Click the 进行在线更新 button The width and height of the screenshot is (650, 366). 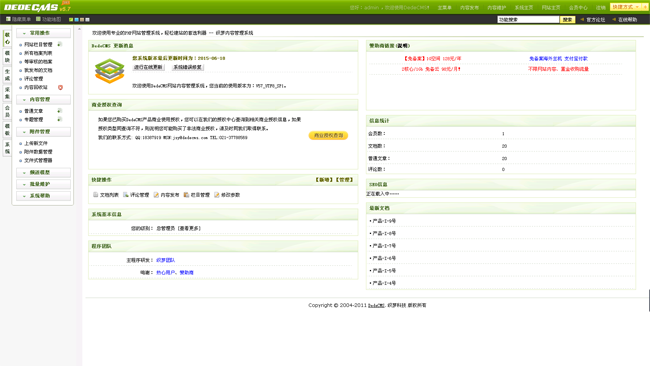click(148, 67)
